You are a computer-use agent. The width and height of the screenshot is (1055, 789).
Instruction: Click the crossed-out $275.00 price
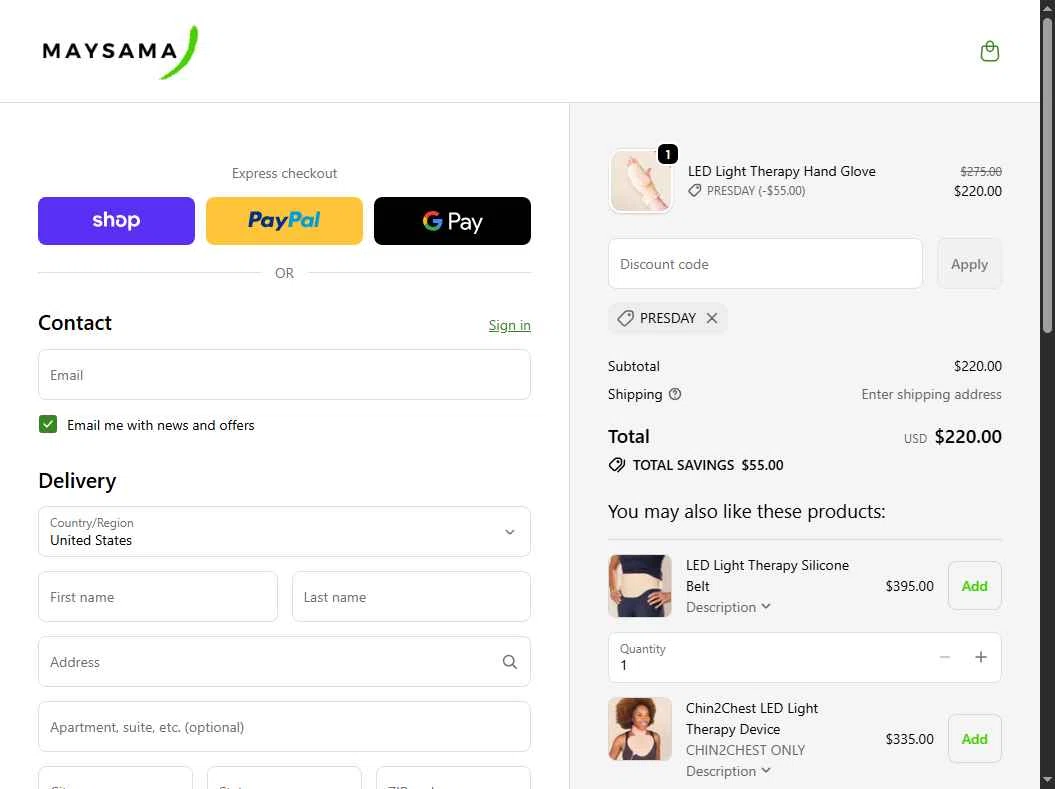(980, 172)
